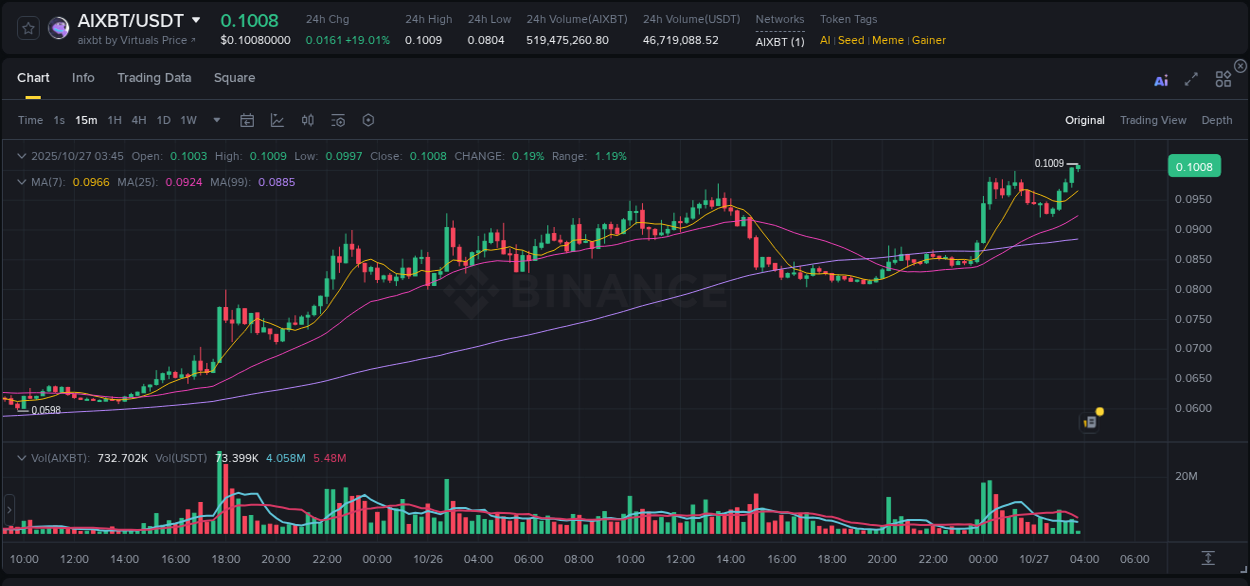Favorite AIXBT/USDT with the star icon
Viewport: 1250px width, 586px height.
(x=27, y=28)
